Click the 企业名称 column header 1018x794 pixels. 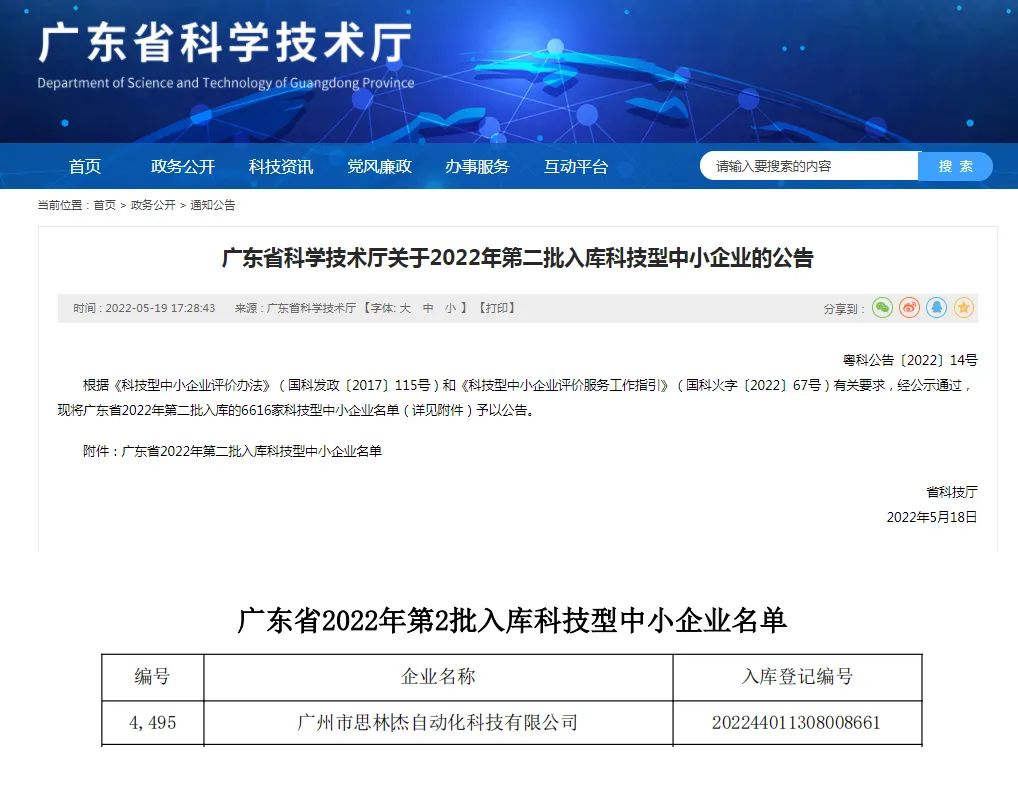[438, 676]
